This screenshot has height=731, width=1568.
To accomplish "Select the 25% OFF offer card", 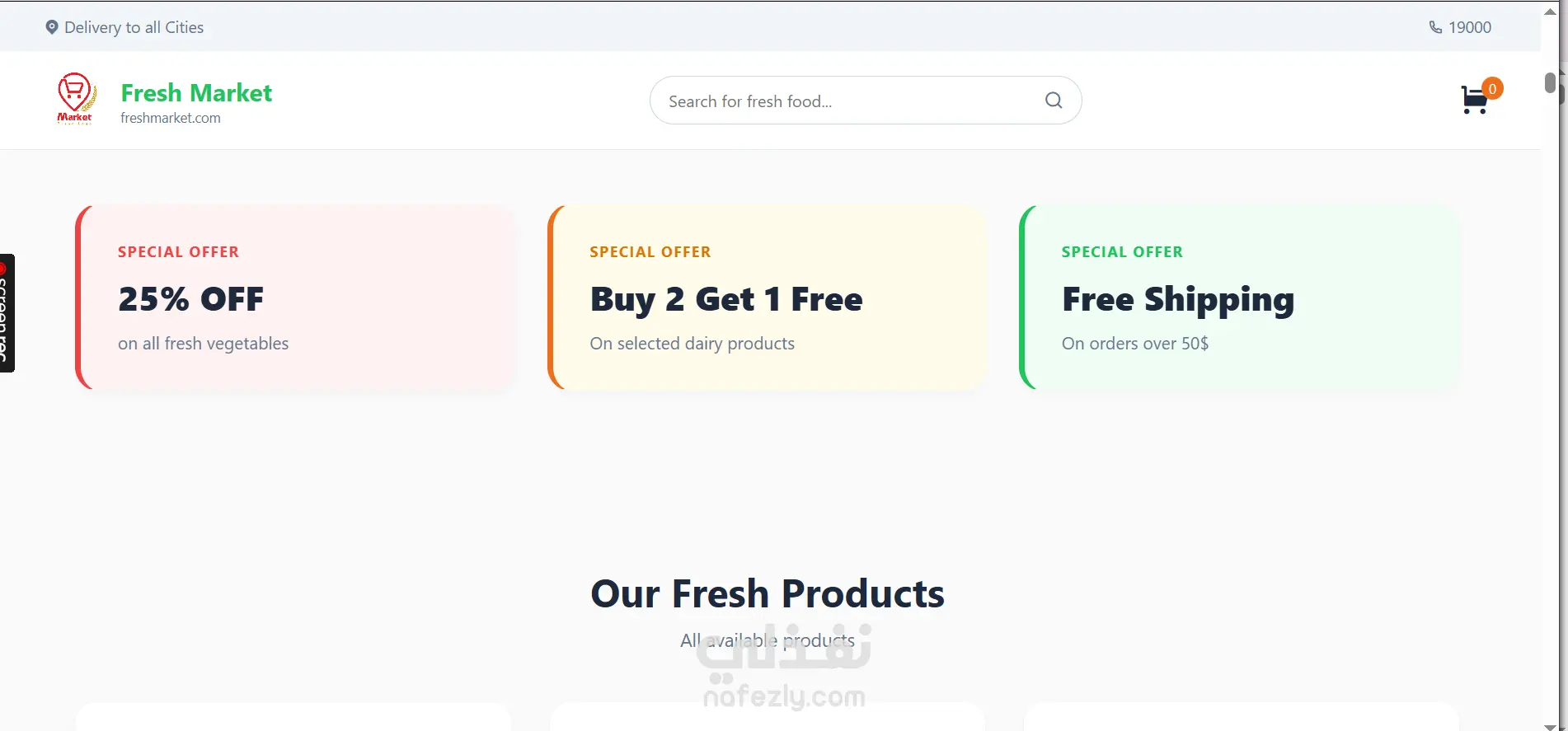I will pos(295,298).
